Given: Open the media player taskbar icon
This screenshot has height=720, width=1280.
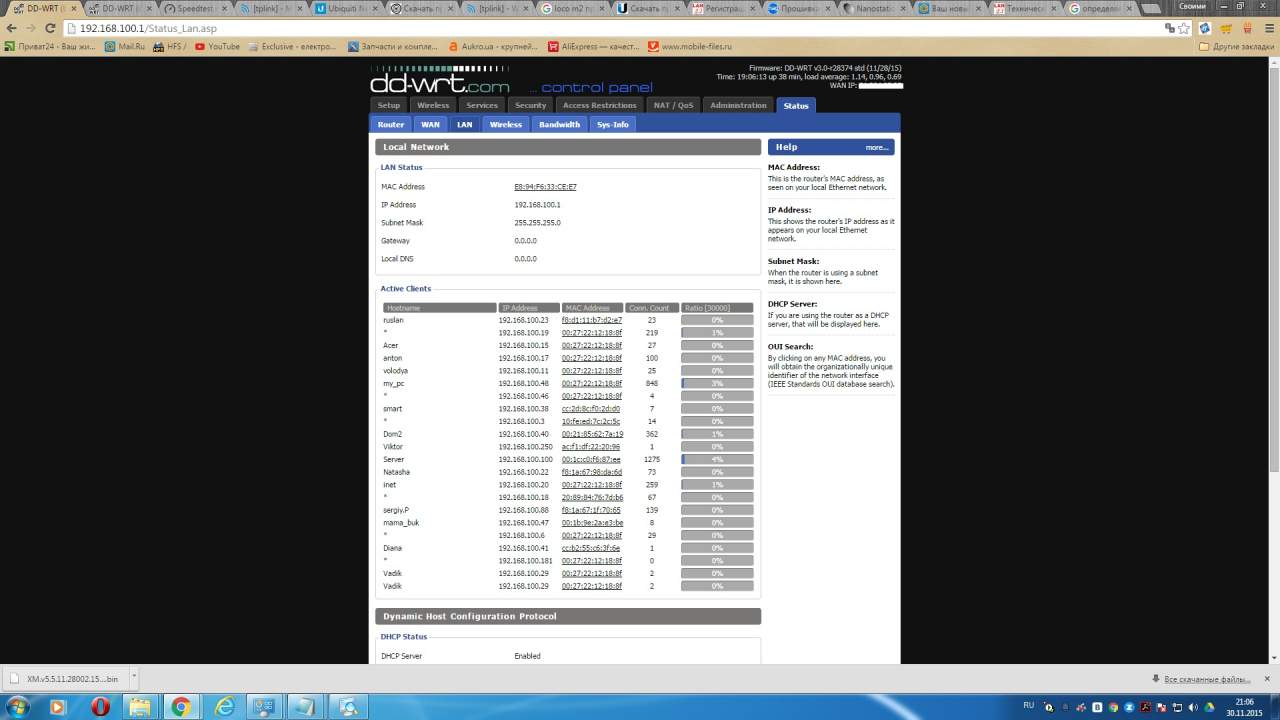Looking at the screenshot, I should pos(57,706).
